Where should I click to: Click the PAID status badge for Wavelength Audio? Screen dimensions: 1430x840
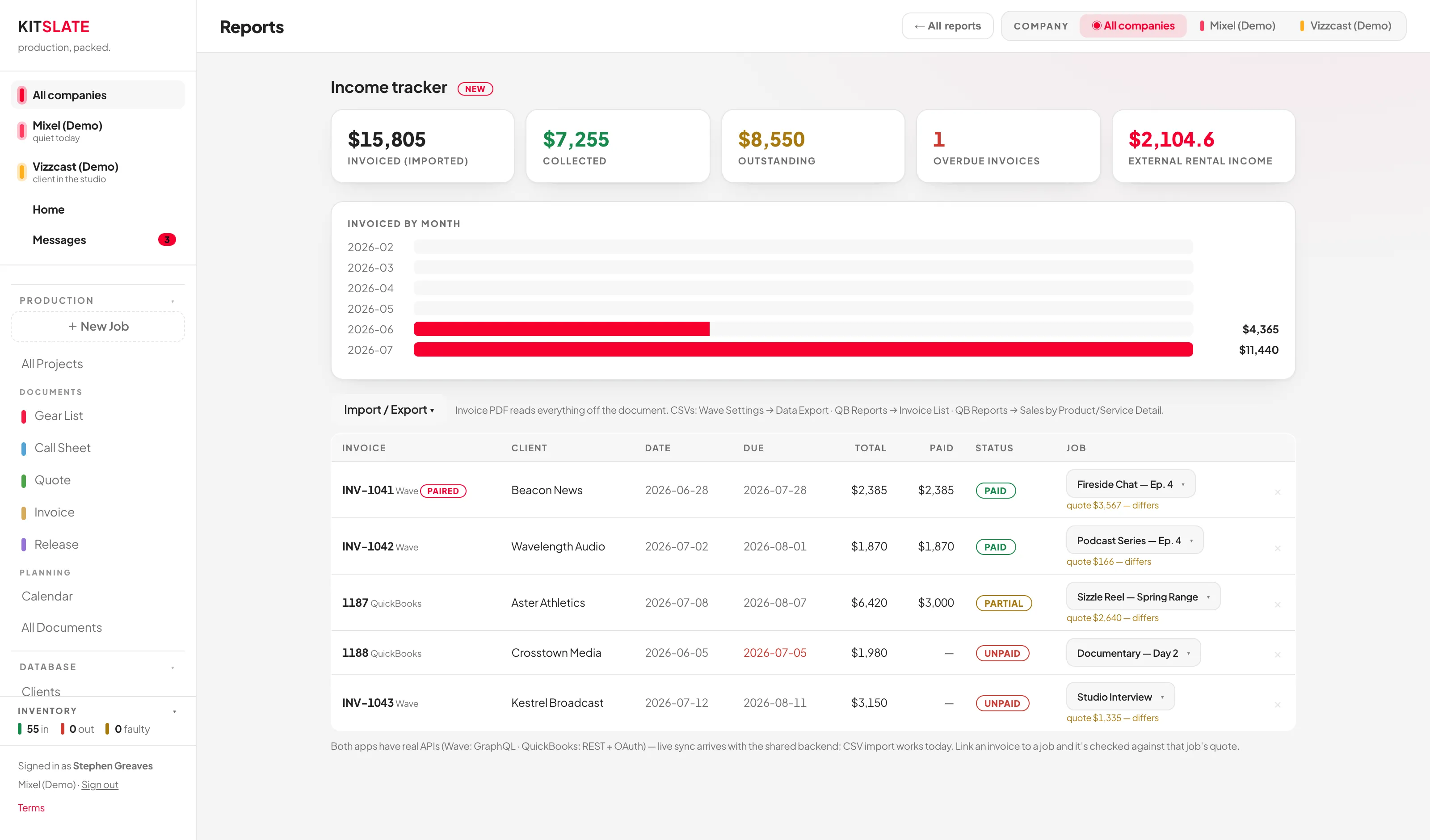995,546
